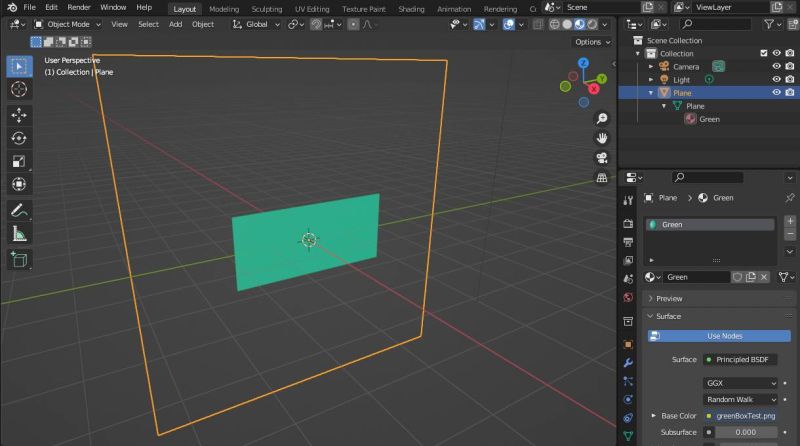This screenshot has width=800, height=446.
Task: Open the File menu
Action: (30, 8)
